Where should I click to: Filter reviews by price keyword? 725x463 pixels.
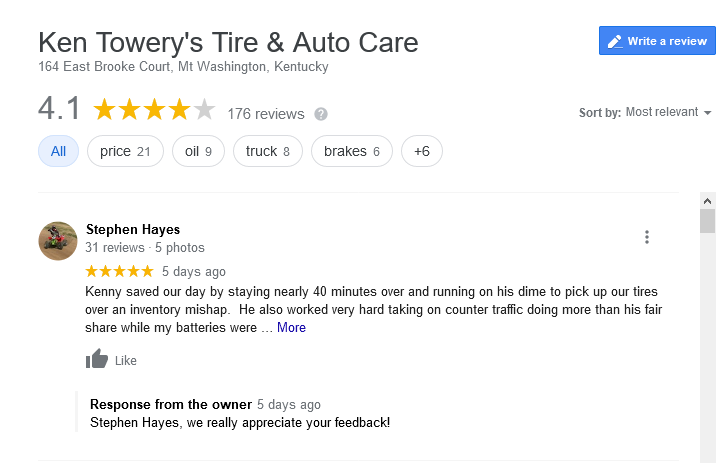click(x=125, y=151)
